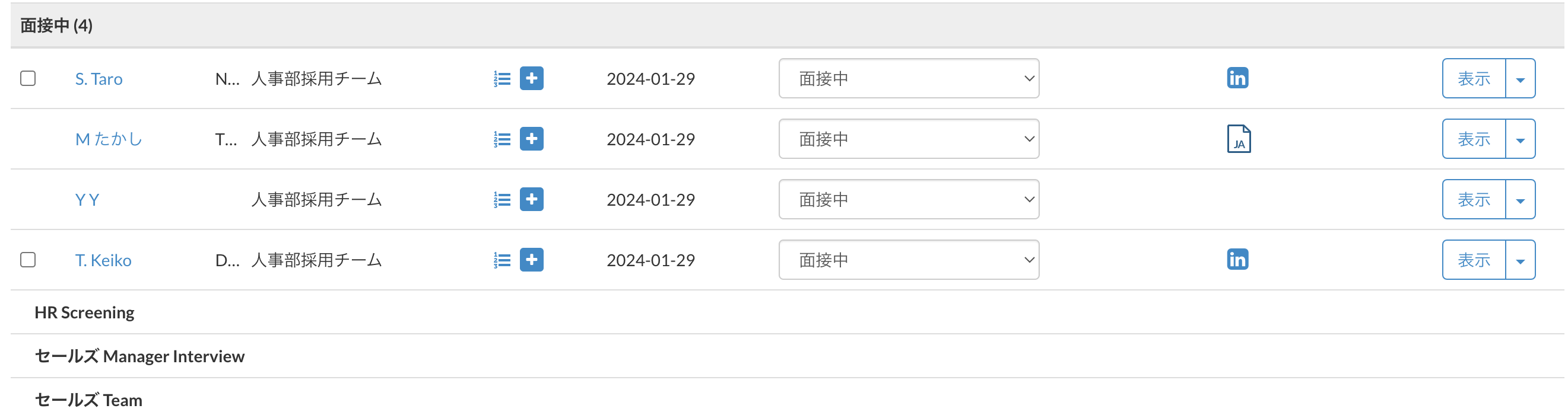This screenshot has width=1568, height=415.
Task: Expand the caret next to 表示 for M たかし
Action: click(1520, 139)
